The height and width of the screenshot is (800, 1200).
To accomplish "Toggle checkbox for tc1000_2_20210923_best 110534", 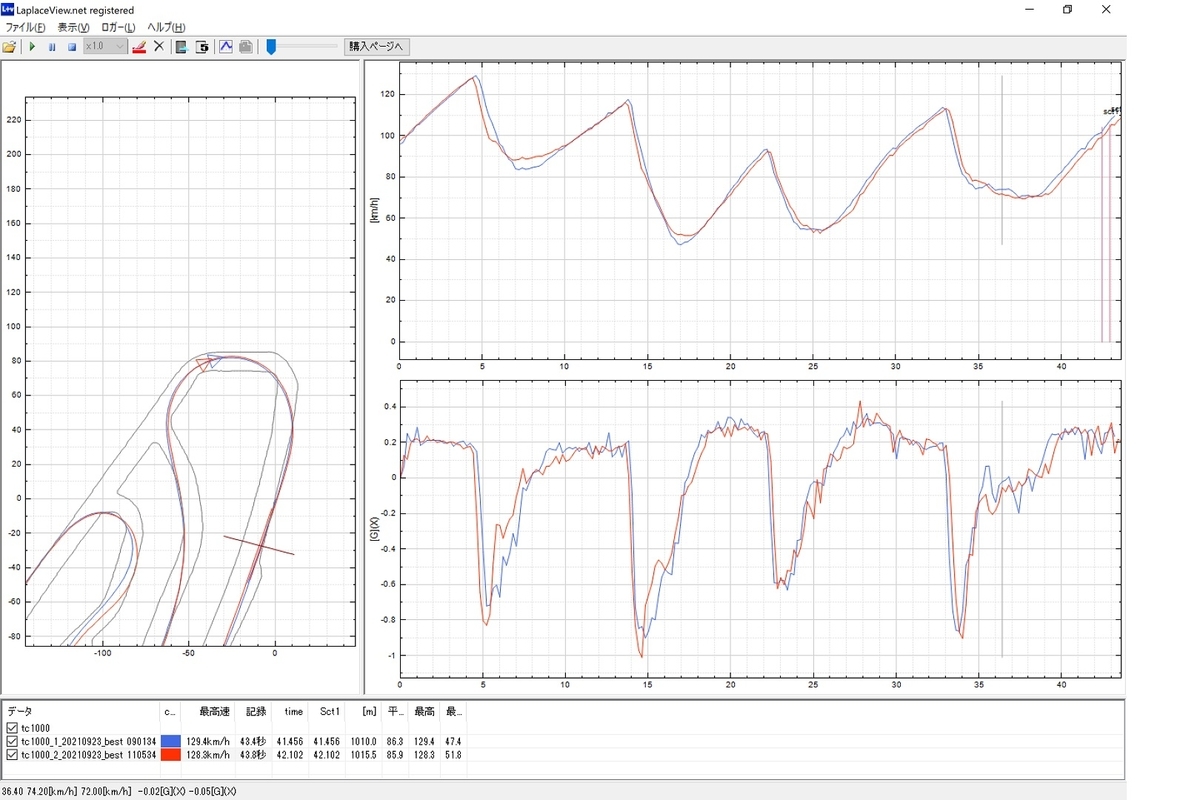I will 12,754.
